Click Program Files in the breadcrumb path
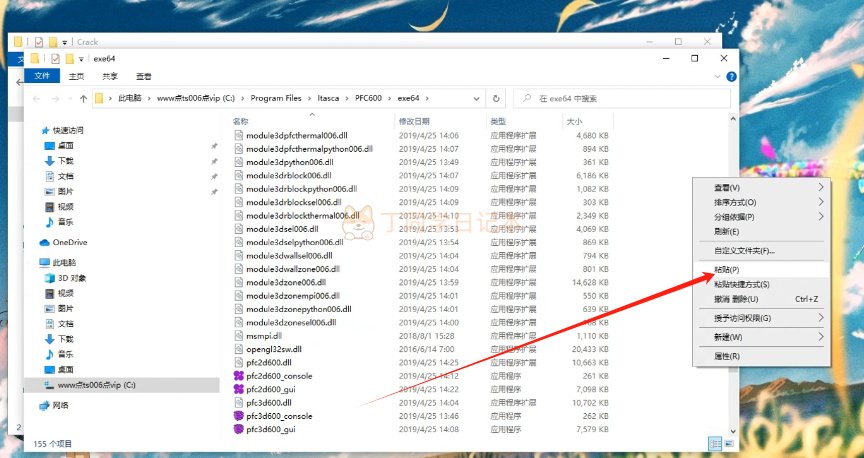The image size is (864, 458). click(276, 98)
